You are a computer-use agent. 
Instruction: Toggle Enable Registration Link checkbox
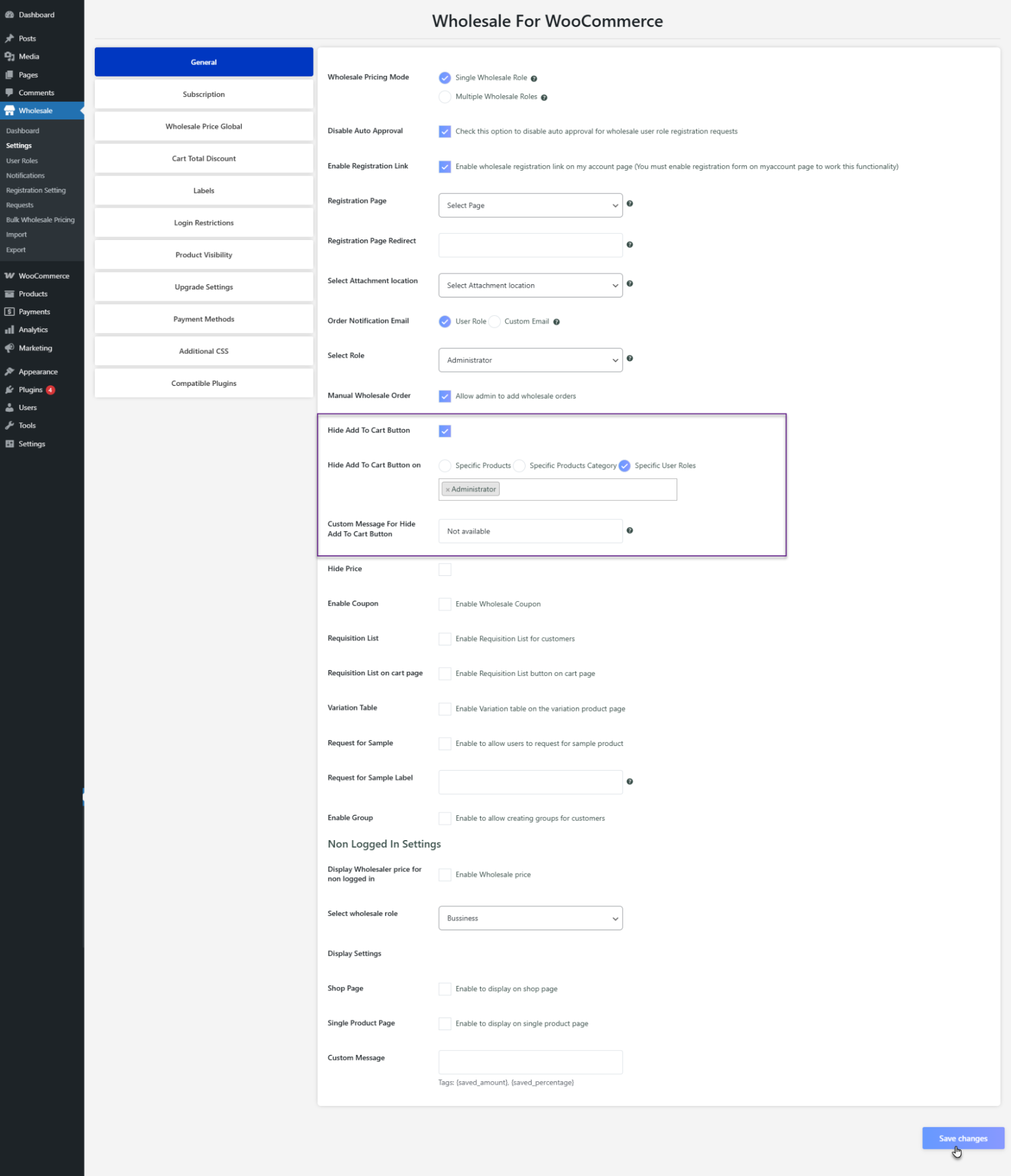coord(445,166)
